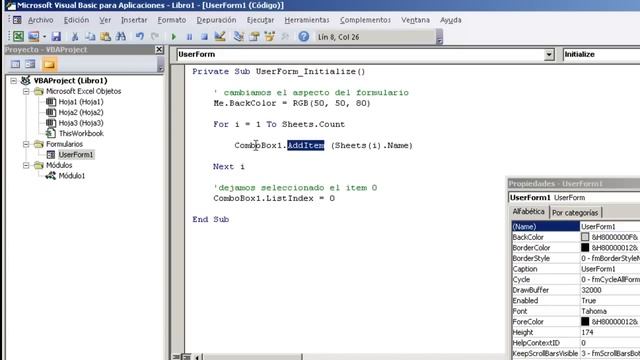Select Hoja1 (Hoja1) in project tree

click(81, 102)
